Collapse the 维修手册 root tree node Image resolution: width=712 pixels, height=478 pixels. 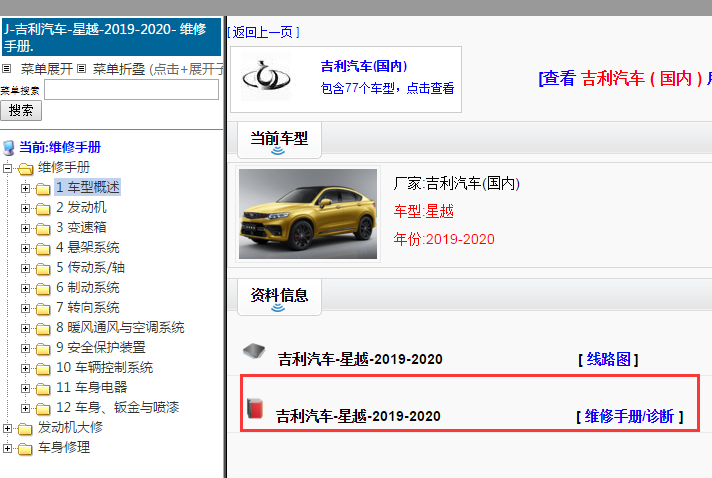(x=7, y=168)
